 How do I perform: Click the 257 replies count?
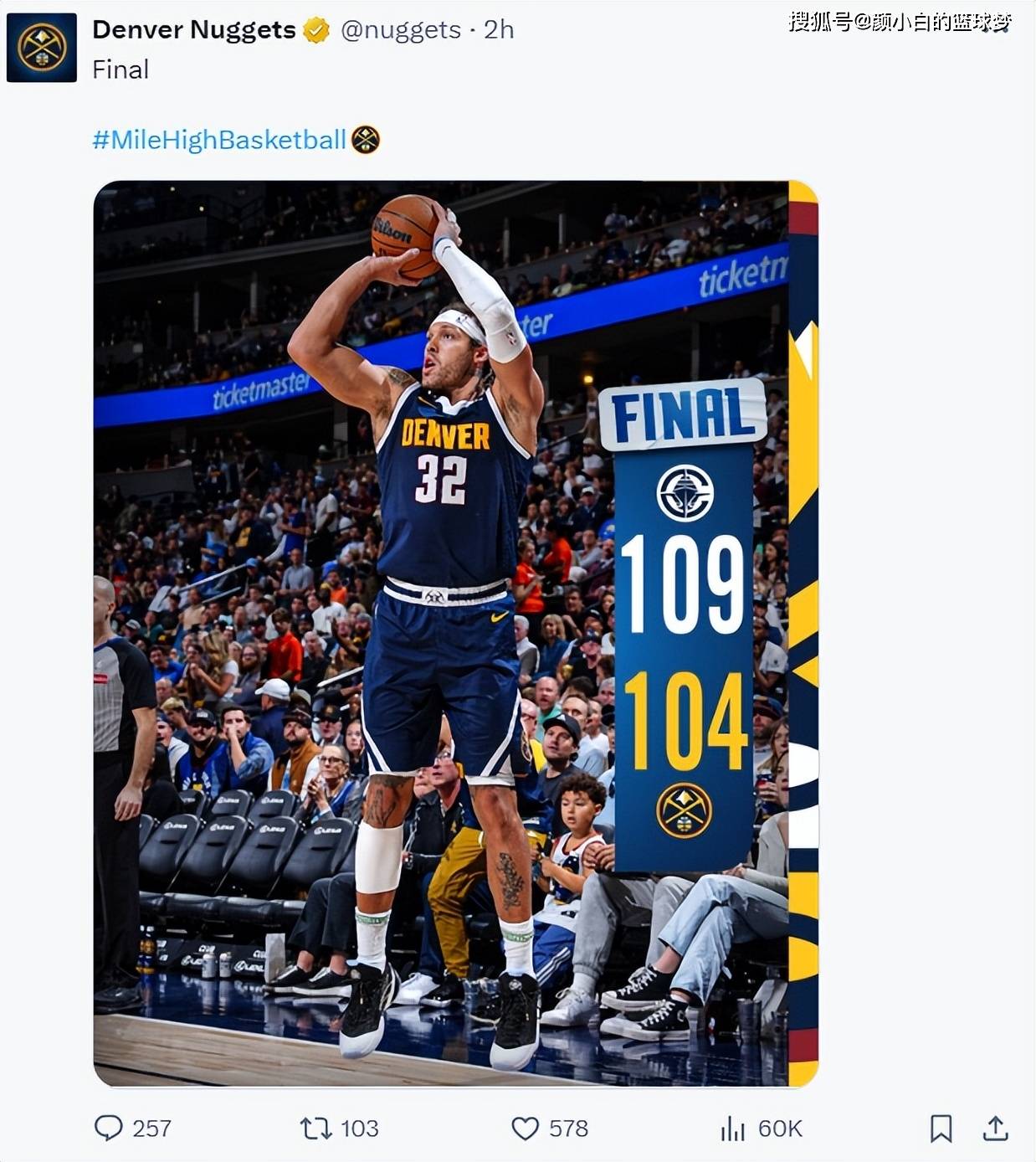(x=151, y=1129)
